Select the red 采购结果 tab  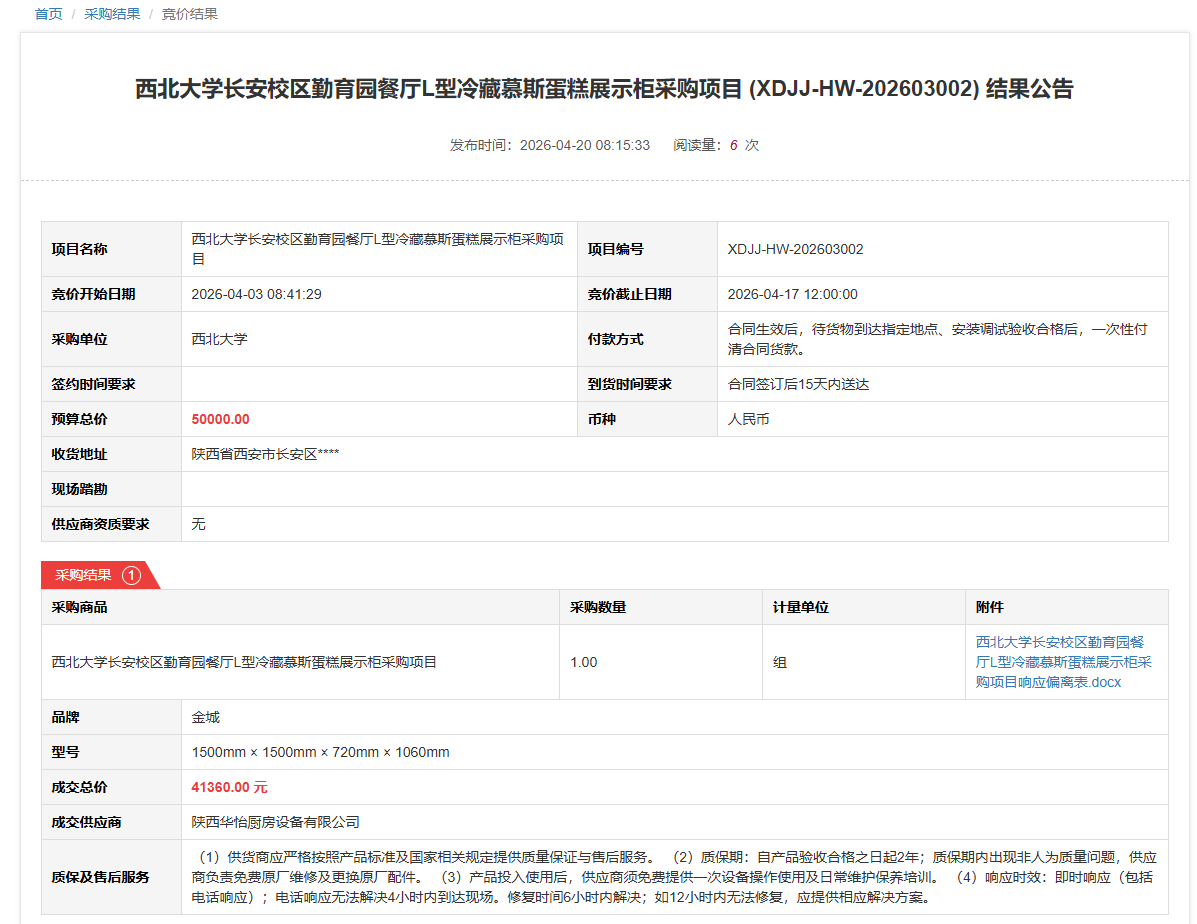click(83, 575)
